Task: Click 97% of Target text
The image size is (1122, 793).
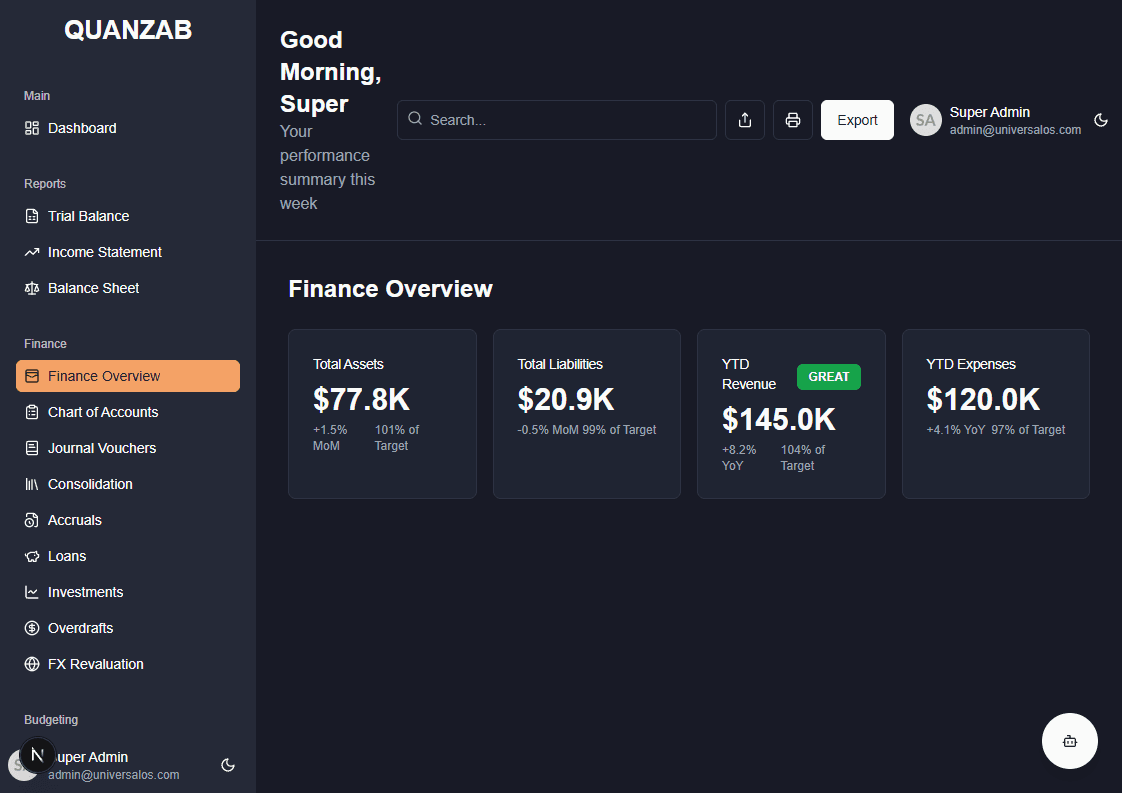Action: click(x=1028, y=429)
